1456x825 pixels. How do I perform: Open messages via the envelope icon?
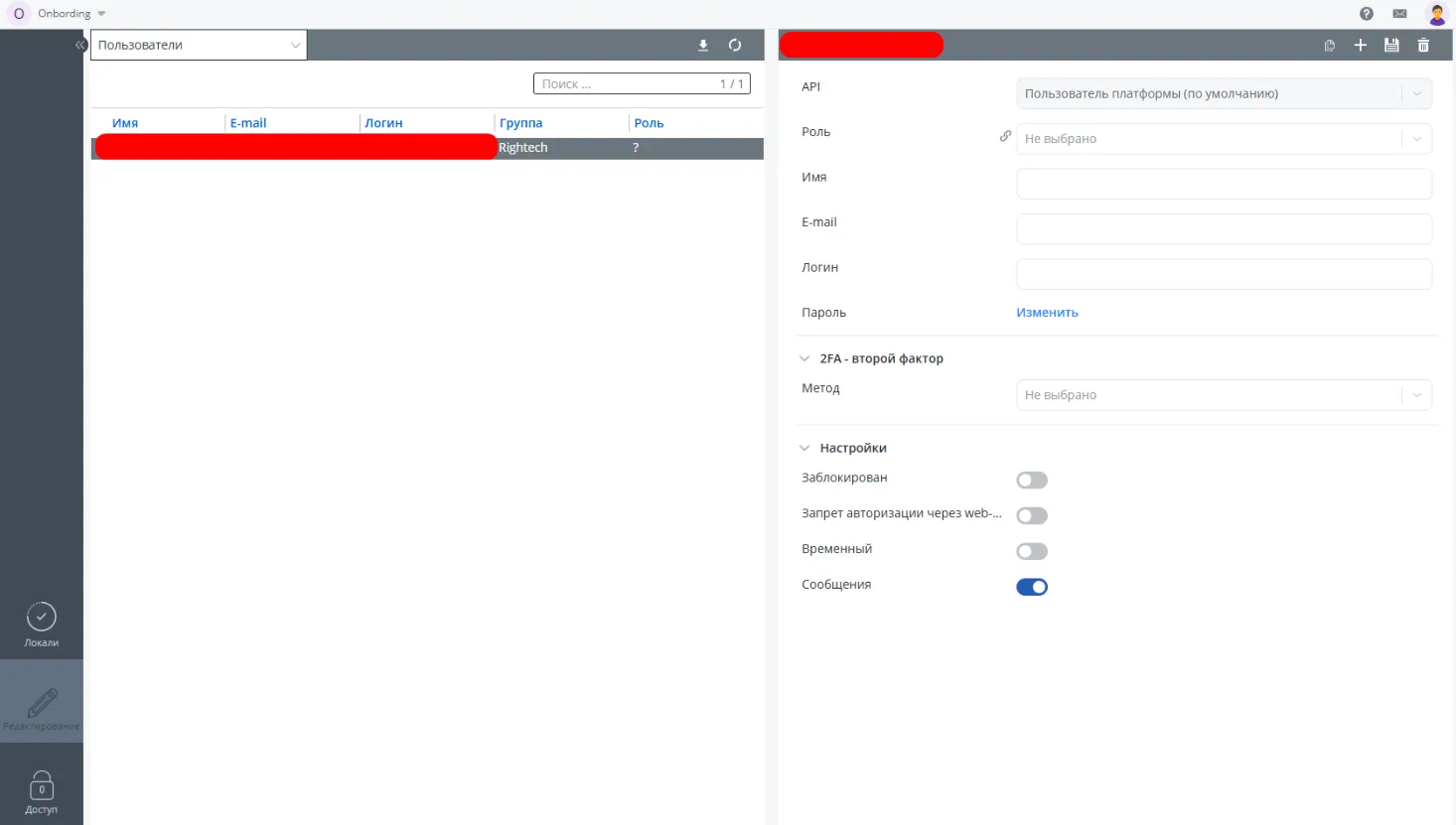[1399, 14]
